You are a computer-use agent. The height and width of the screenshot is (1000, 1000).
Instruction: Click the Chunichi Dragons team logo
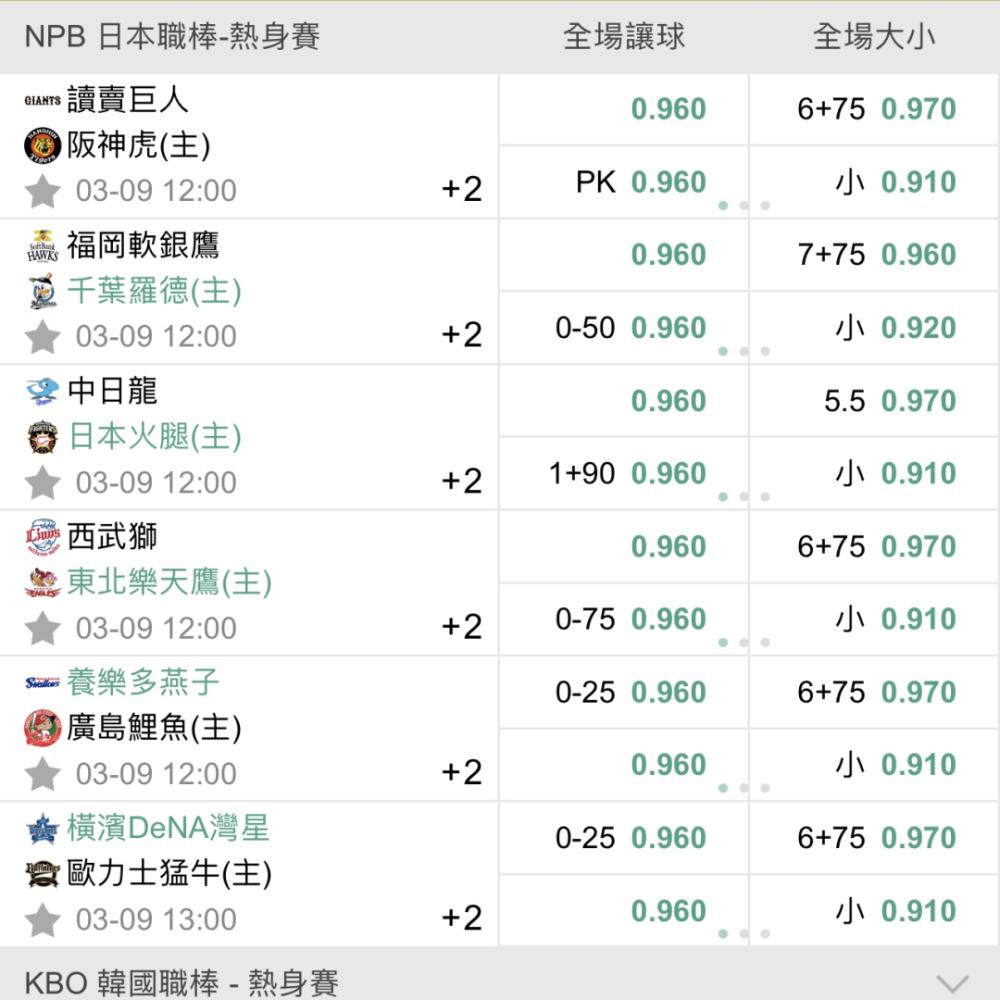click(43, 391)
